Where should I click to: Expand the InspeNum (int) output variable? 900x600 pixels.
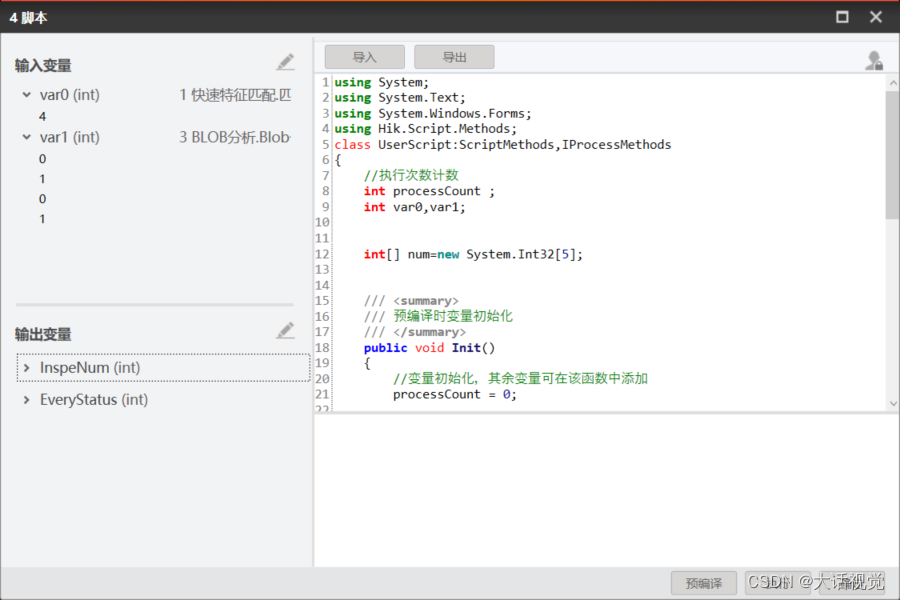(26, 367)
